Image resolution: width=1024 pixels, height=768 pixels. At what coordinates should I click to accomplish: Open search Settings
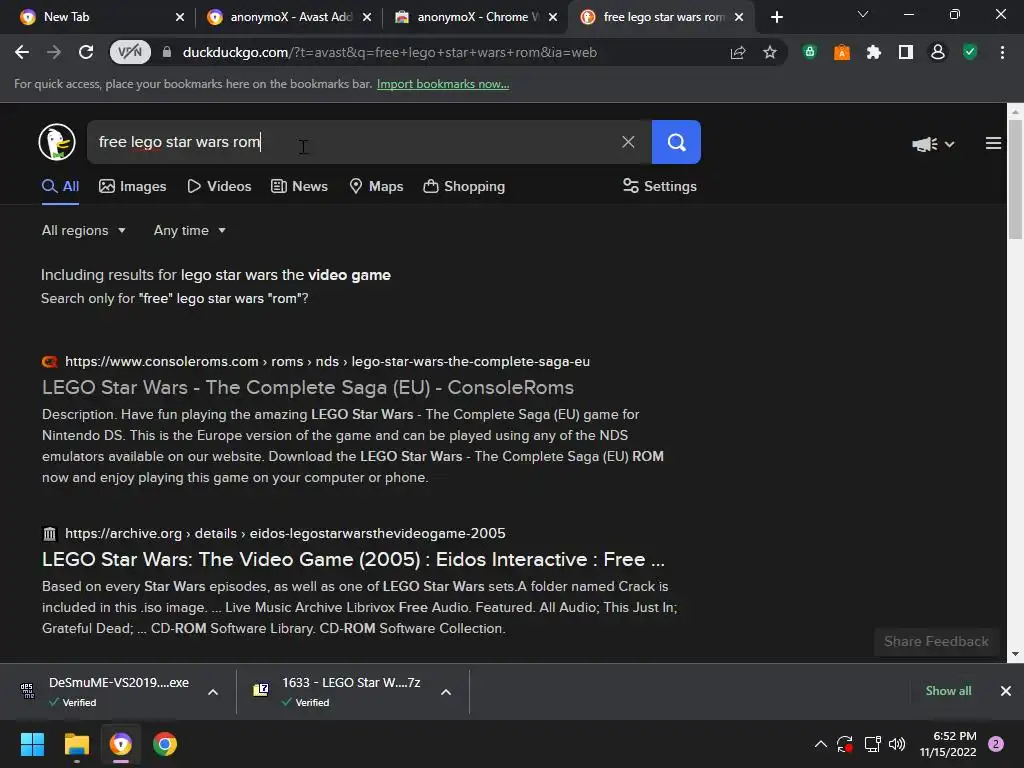[x=660, y=186]
